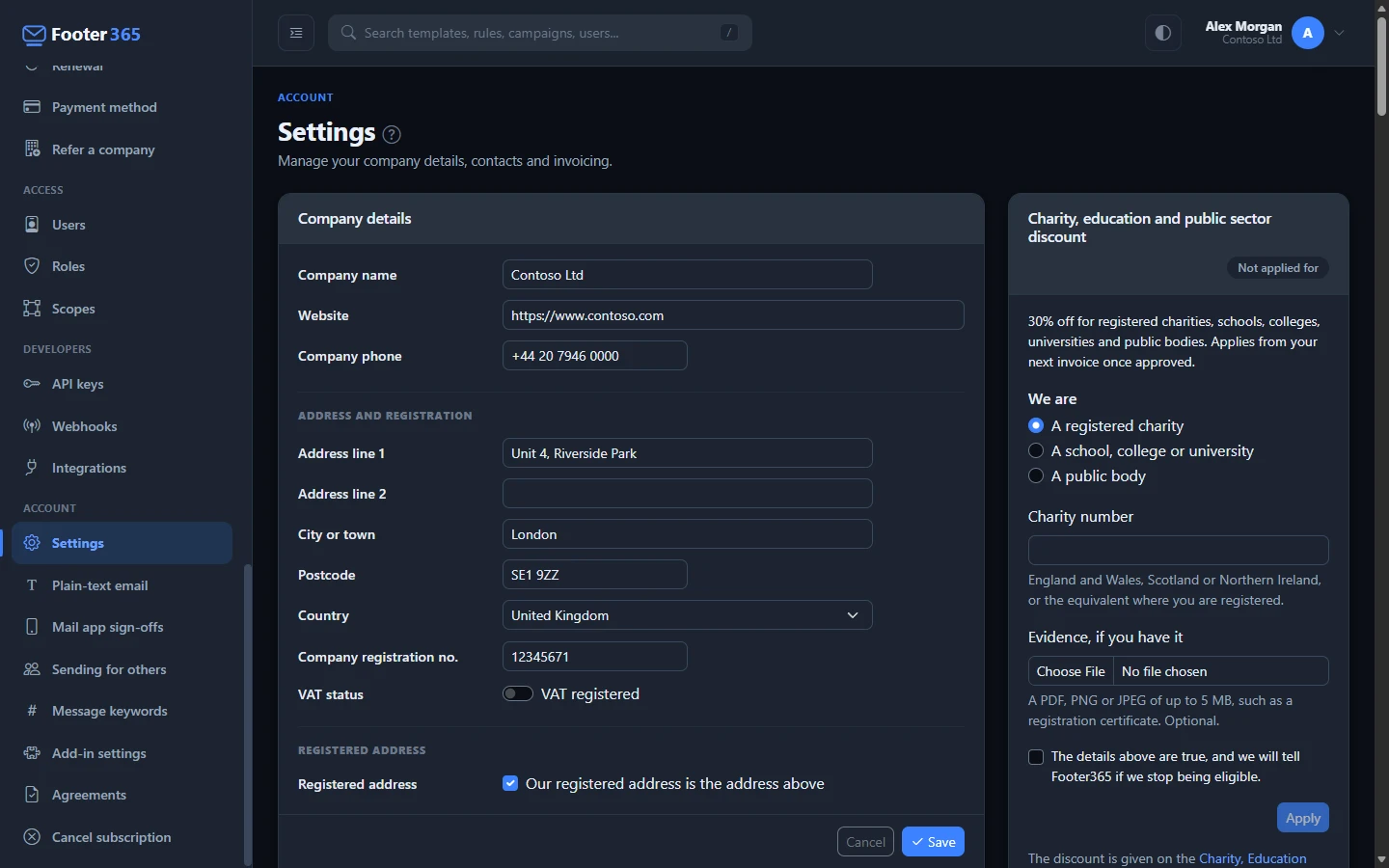Click the Agreements document icon

(x=32, y=795)
